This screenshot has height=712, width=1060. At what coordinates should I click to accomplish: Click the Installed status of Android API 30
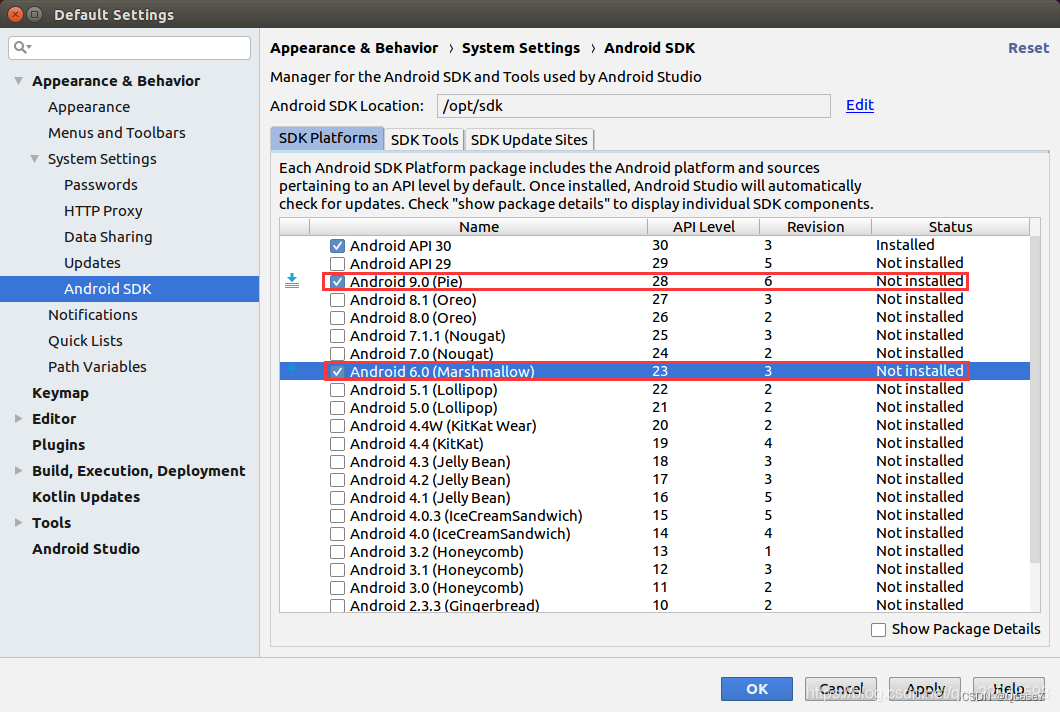point(905,245)
